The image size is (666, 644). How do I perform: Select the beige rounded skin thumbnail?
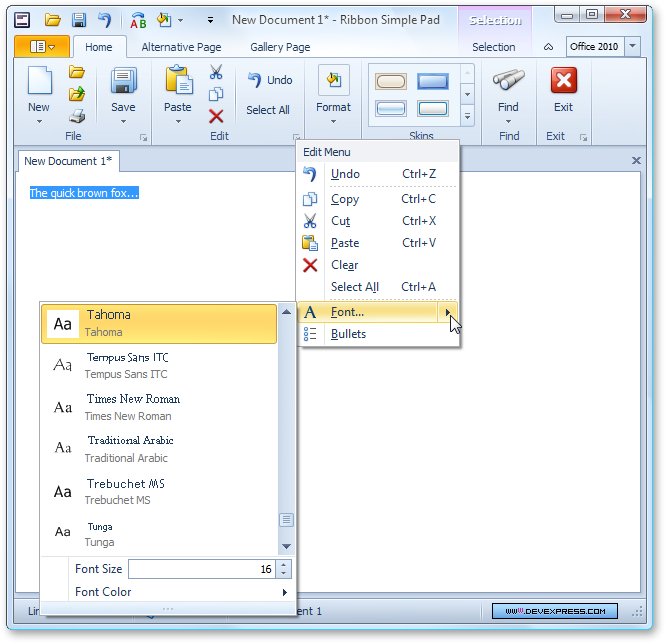(x=390, y=82)
